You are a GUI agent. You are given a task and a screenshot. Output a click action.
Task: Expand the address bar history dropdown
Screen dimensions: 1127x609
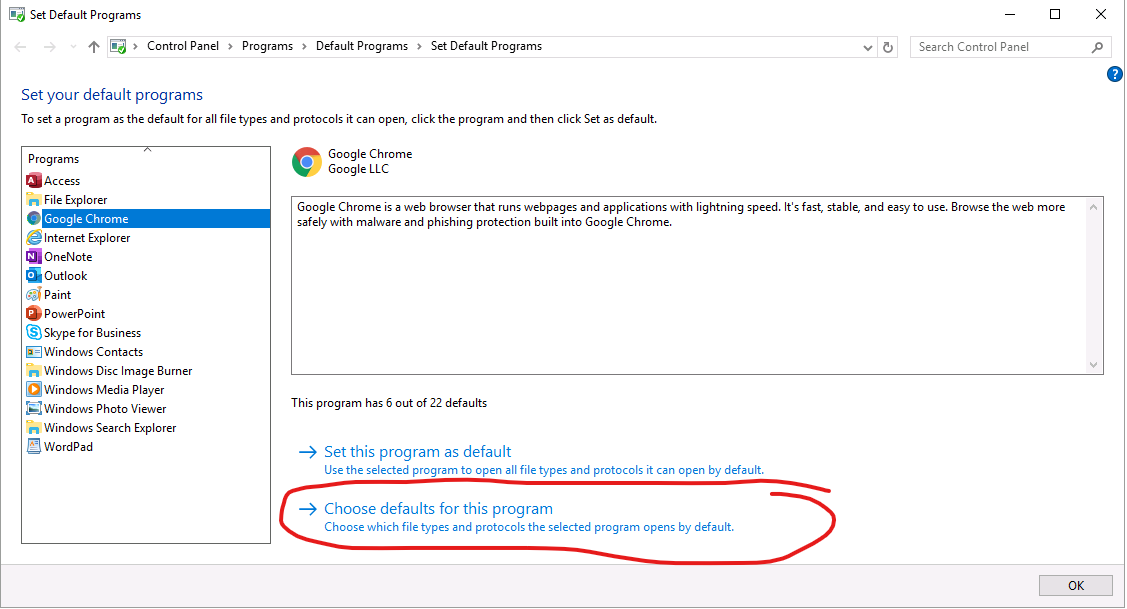868,47
